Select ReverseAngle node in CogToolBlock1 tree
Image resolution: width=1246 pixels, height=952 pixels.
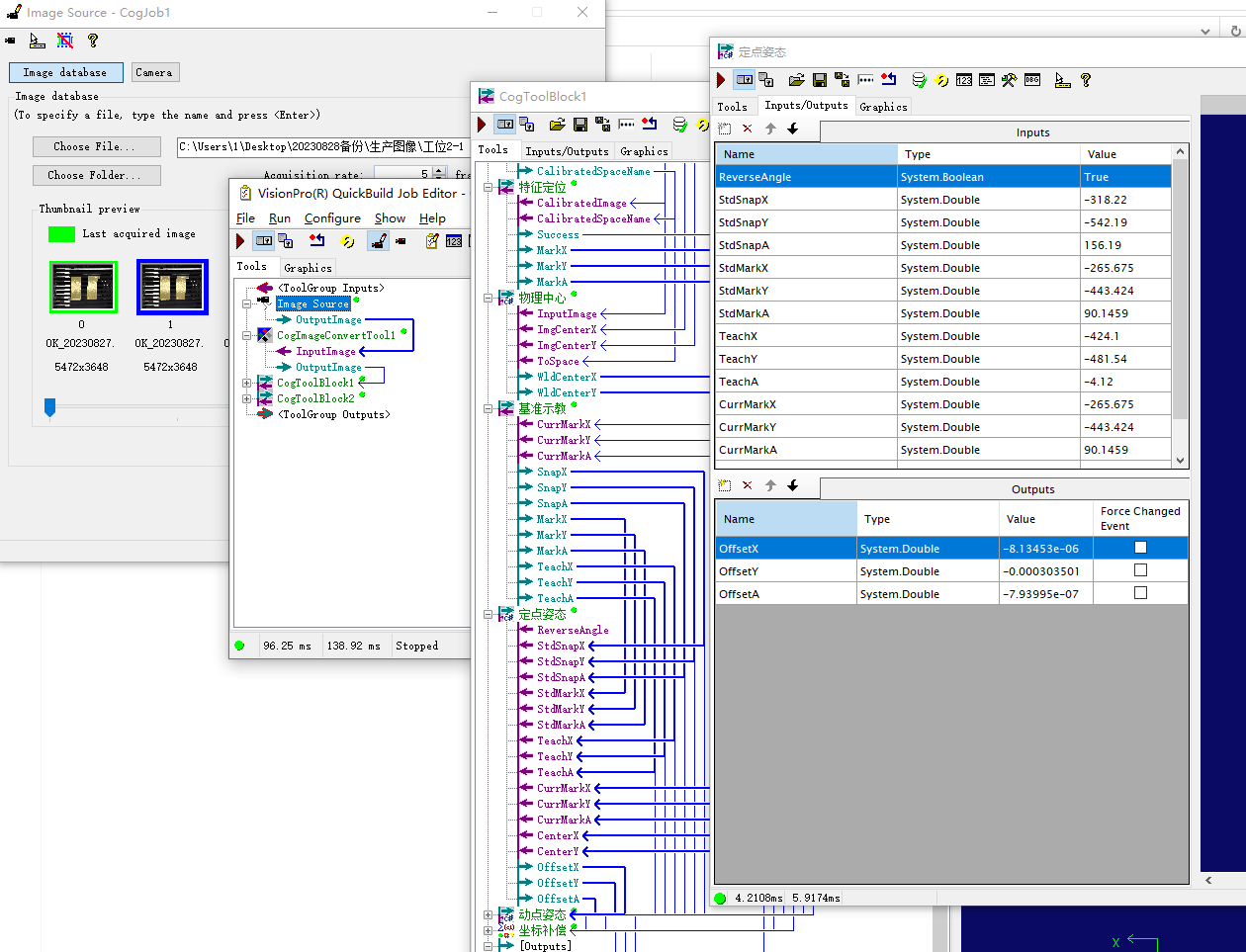coord(573,630)
